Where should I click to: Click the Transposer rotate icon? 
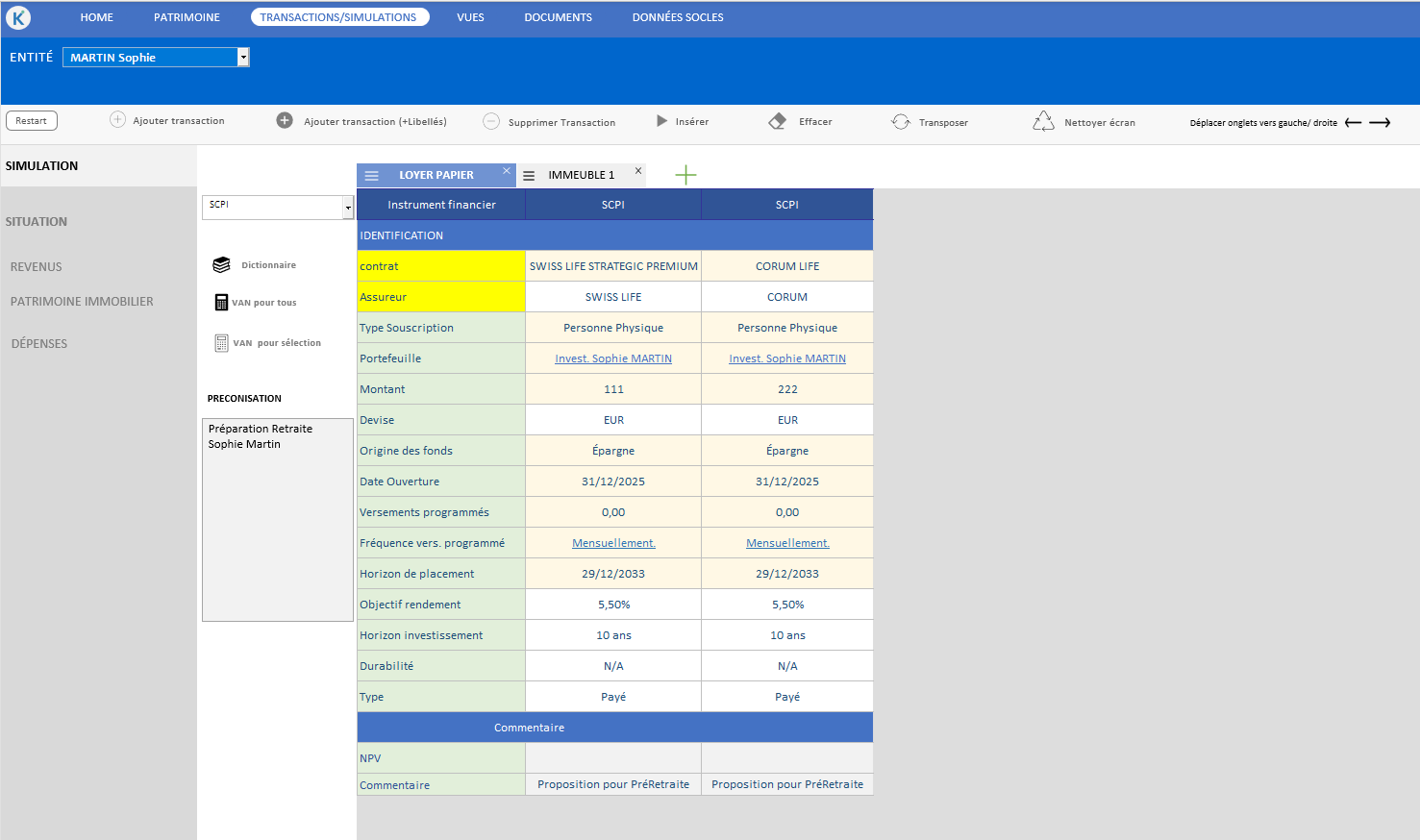pyautogui.click(x=901, y=122)
